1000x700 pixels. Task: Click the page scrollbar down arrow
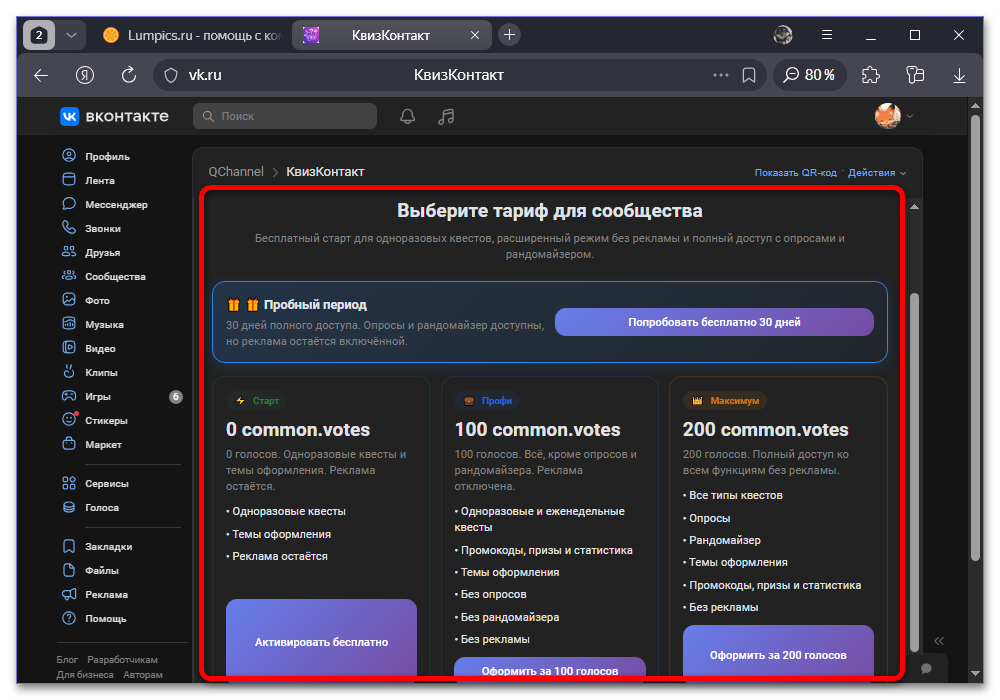975,673
